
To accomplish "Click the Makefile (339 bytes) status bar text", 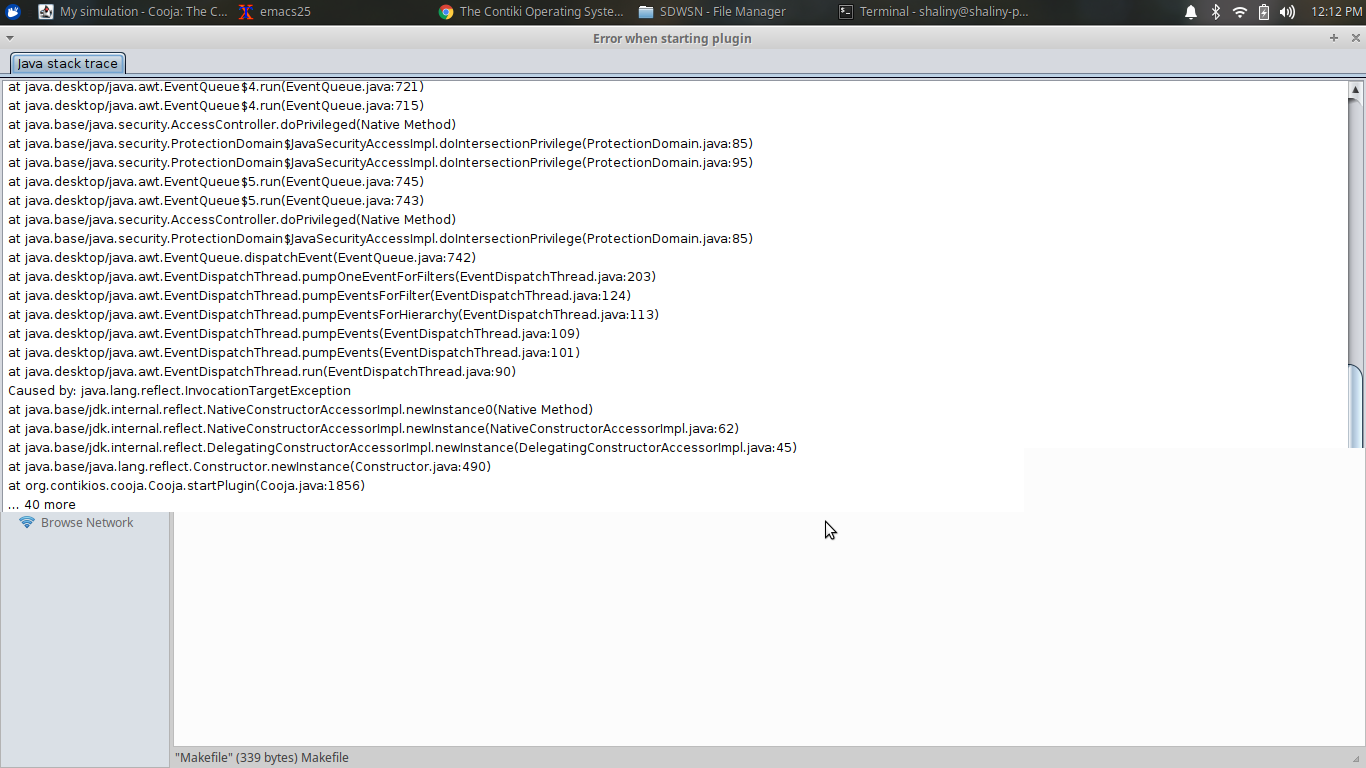I will tap(262, 758).
